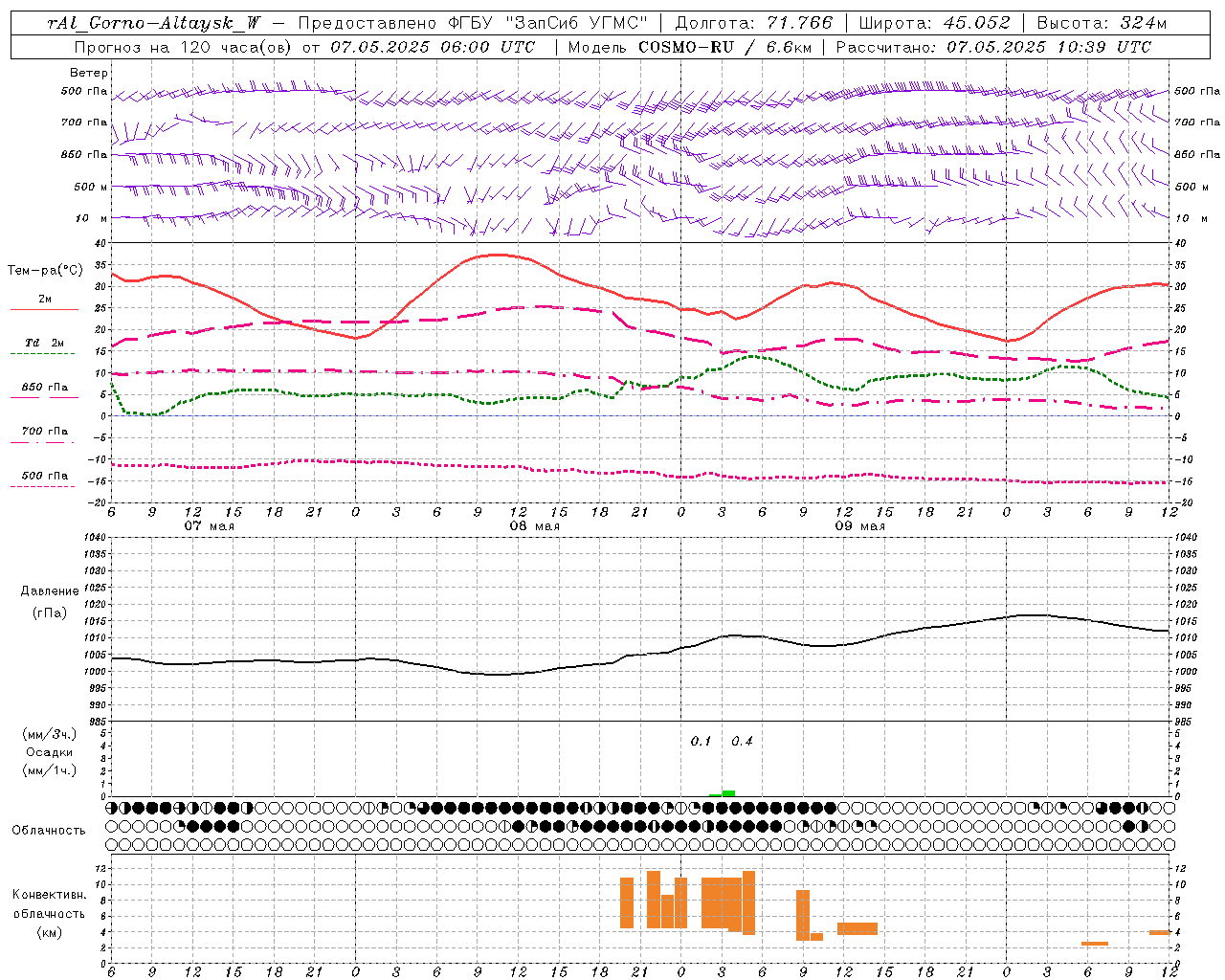The width and height of the screenshot is (1225, 980).
Task: Click the (мм/1ч.) precipitation unit label
Action: [50, 770]
